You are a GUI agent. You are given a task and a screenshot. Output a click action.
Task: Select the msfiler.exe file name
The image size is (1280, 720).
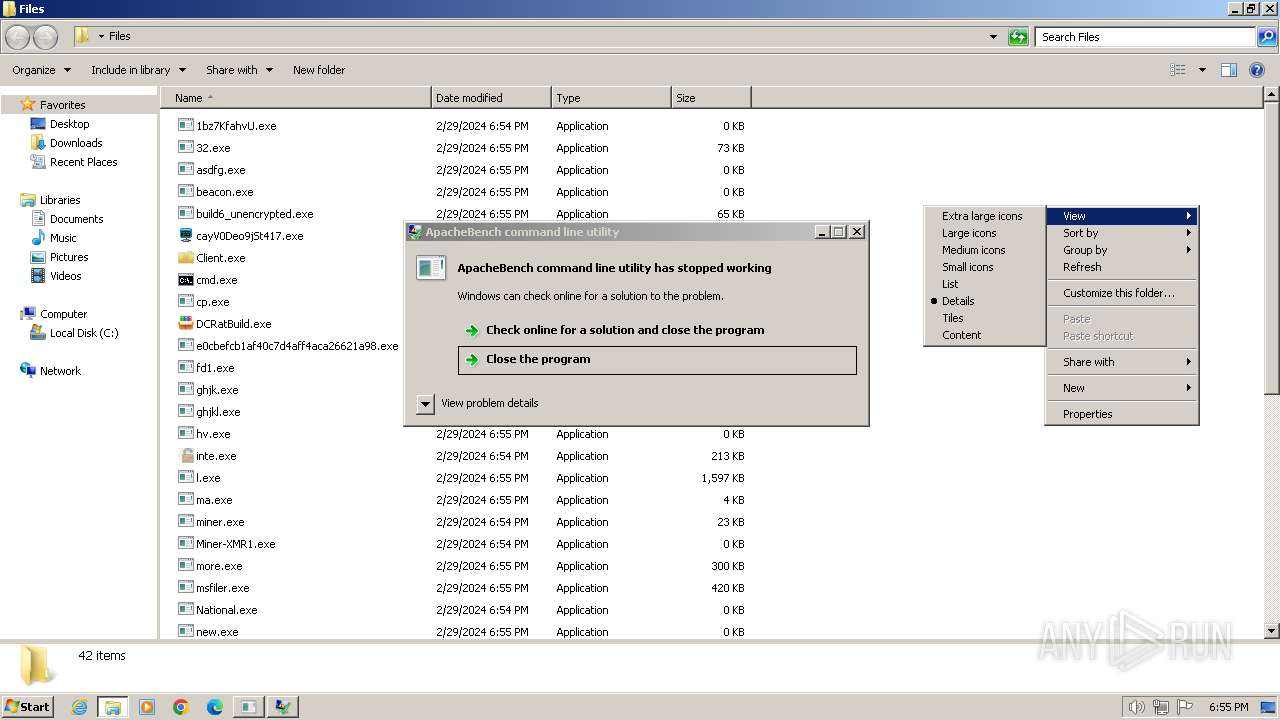tap(223, 588)
